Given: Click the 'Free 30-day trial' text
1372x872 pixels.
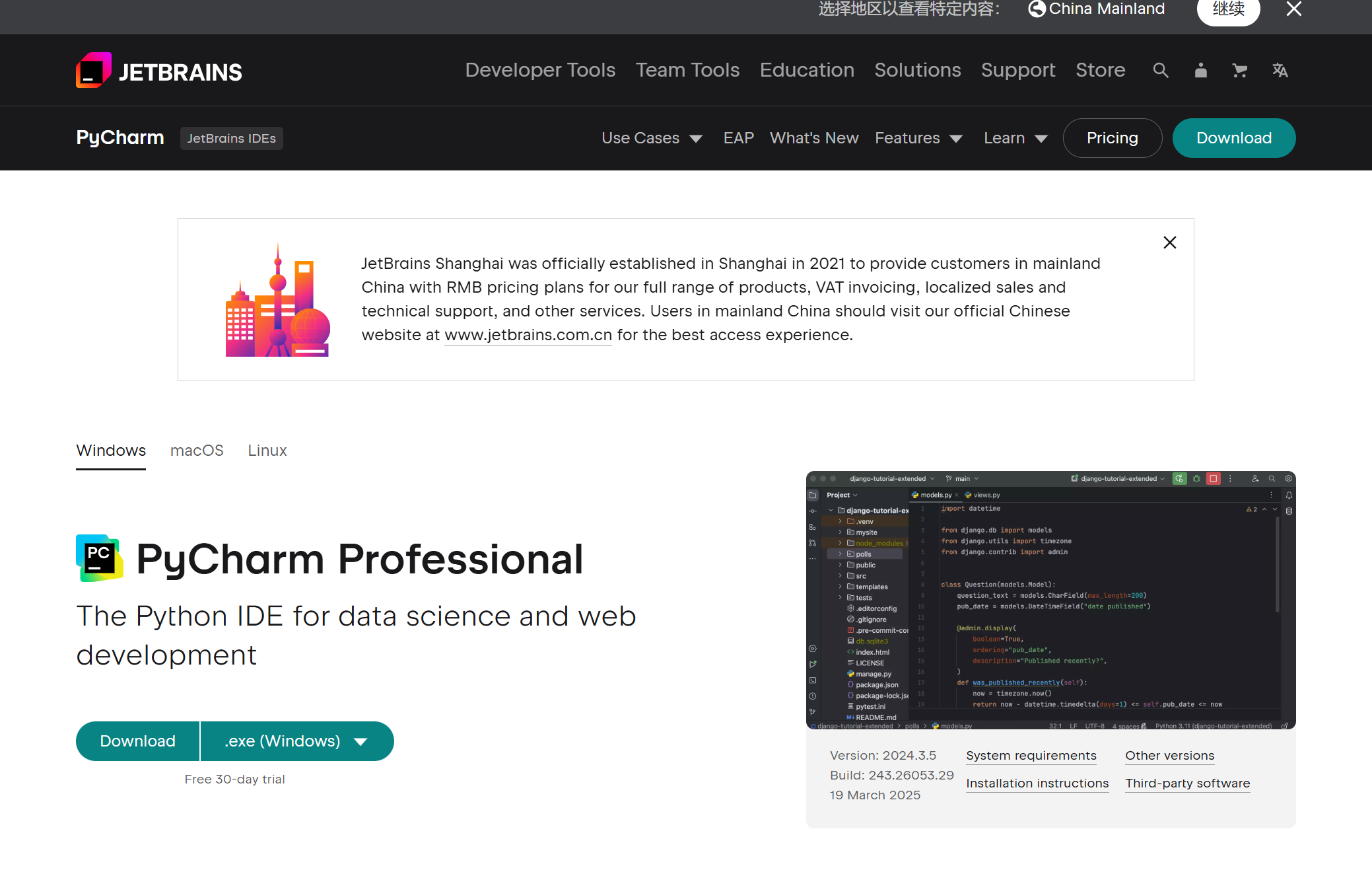Looking at the screenshot, I should 234,780.
